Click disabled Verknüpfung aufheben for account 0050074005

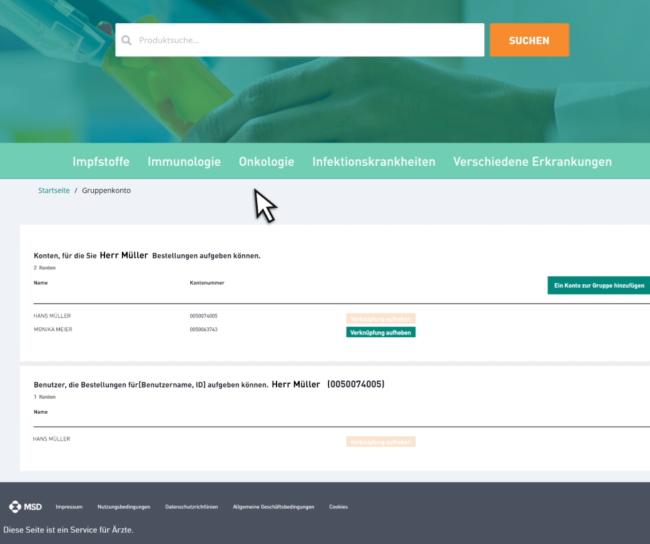point(380,317)
